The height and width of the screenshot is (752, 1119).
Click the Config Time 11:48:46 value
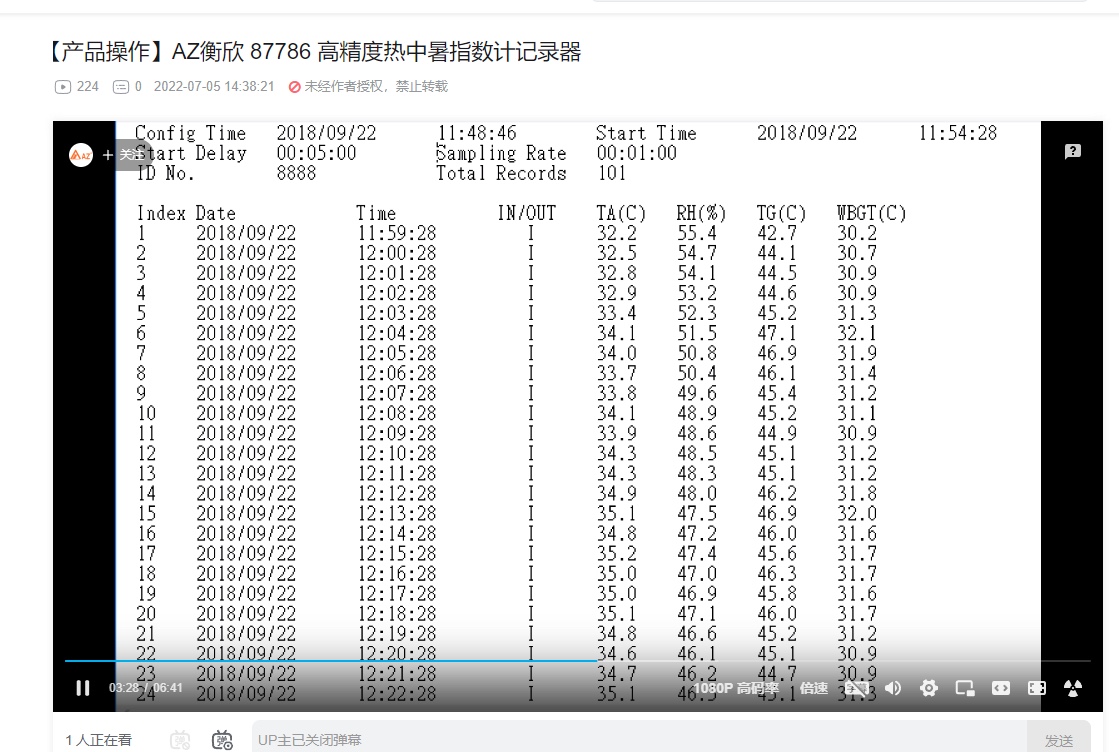click(x=477, y=133)
